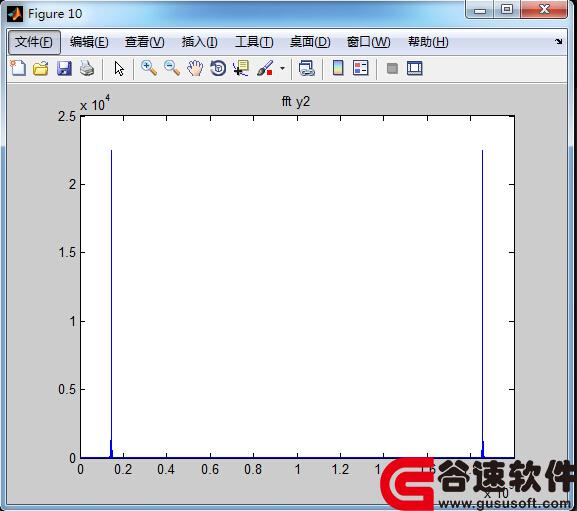This screenshot has height=511, width=577.
Task: Enable the Rotate 3D tool
Action: (218, 68)
